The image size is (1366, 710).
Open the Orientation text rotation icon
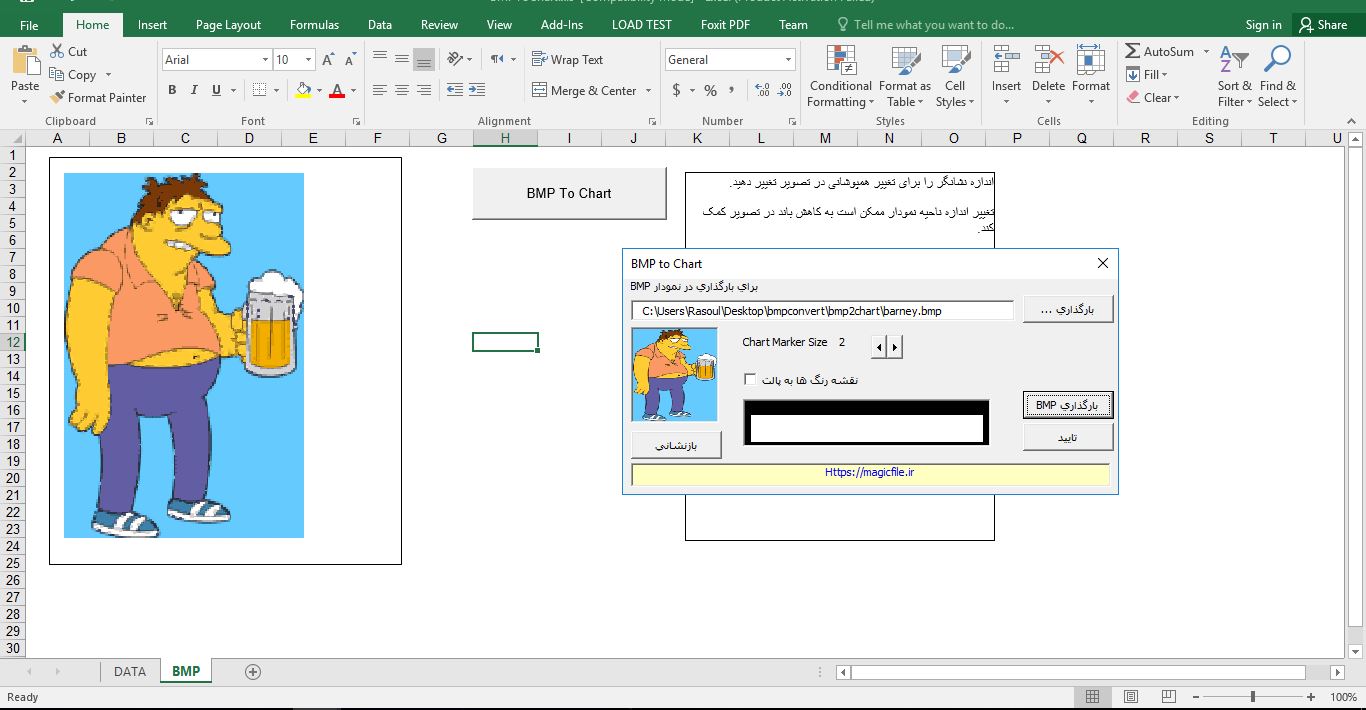455,59
